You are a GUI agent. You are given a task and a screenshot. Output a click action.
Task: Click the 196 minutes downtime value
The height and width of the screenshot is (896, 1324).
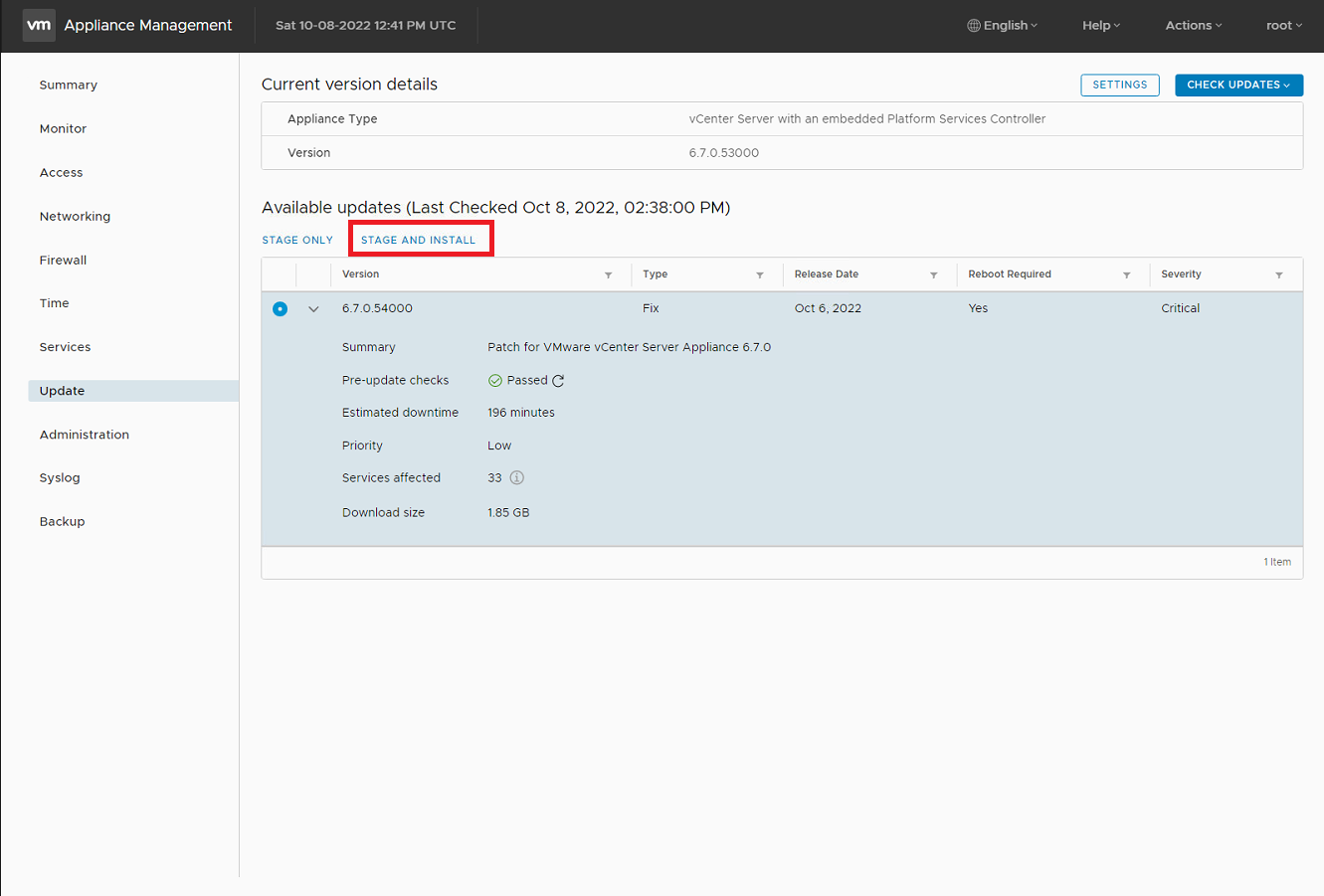coord(521,413)
